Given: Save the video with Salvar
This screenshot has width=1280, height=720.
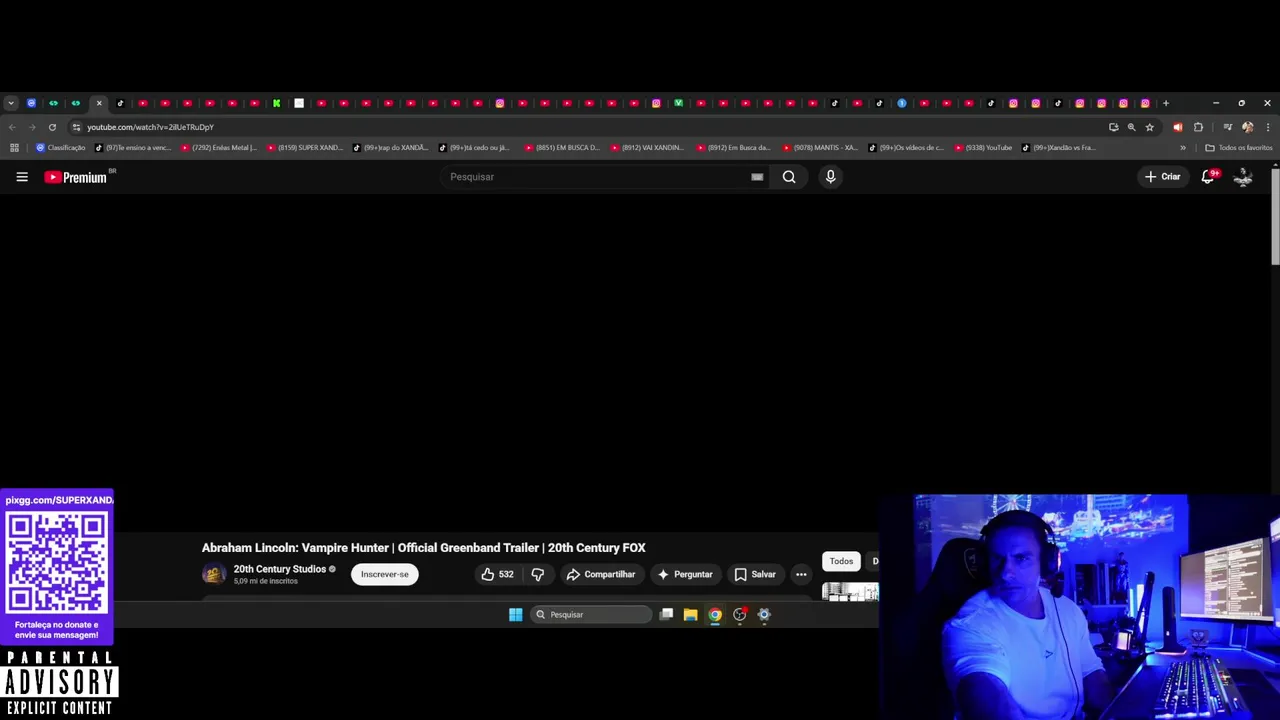Looking at the screenshot, I should (755, 574).
